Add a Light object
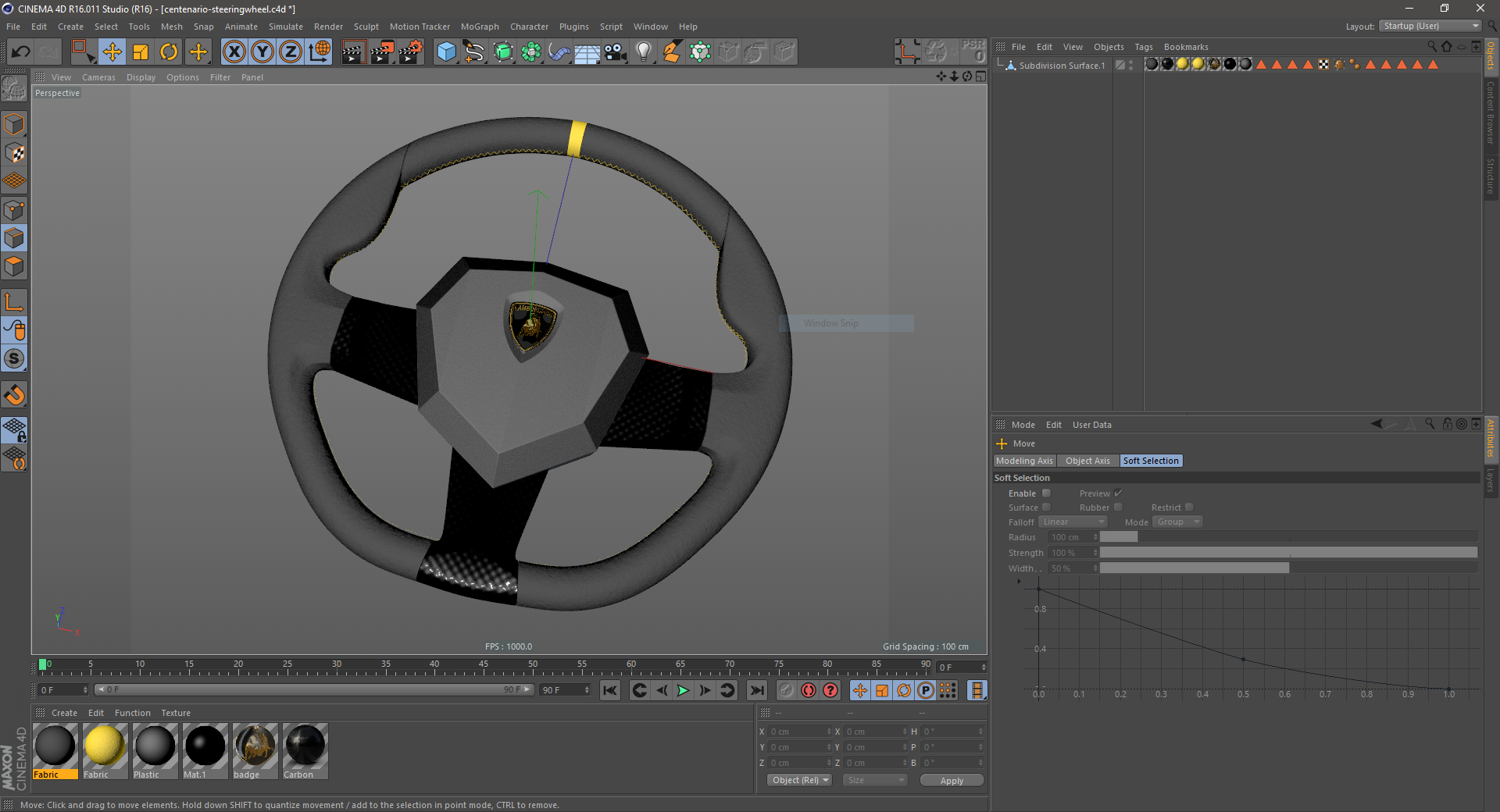The height and width of the screenshot is (812, 1500). coord(644,52)
